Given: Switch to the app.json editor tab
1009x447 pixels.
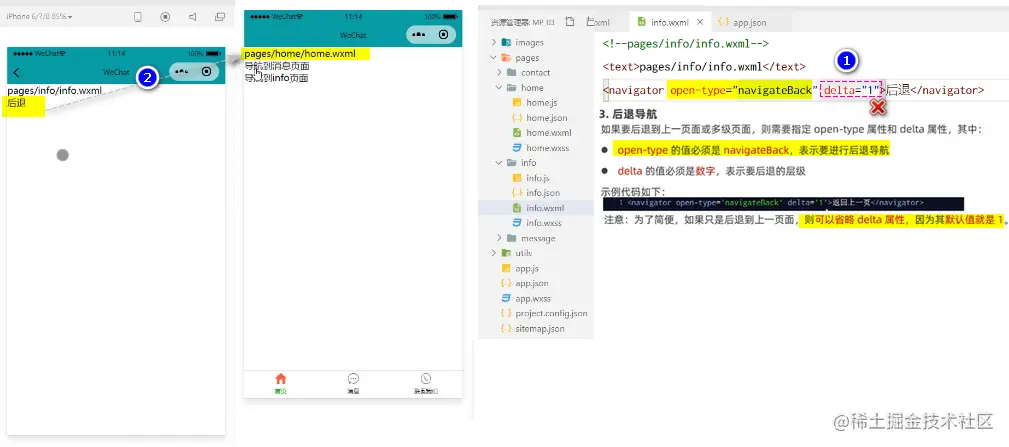Looking at the screenshot, I should 750,22.
